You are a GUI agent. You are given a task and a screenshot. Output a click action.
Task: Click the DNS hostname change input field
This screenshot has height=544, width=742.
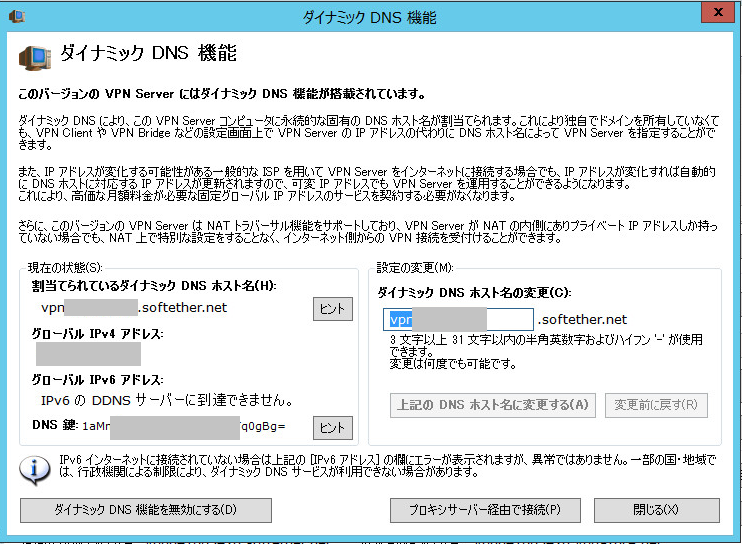pos(458,320)
